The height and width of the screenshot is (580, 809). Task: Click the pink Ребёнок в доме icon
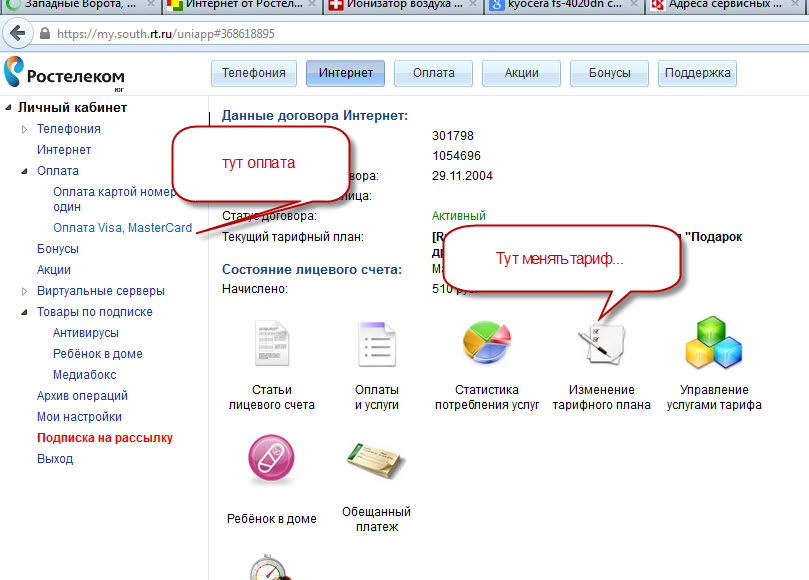[271, 458]
